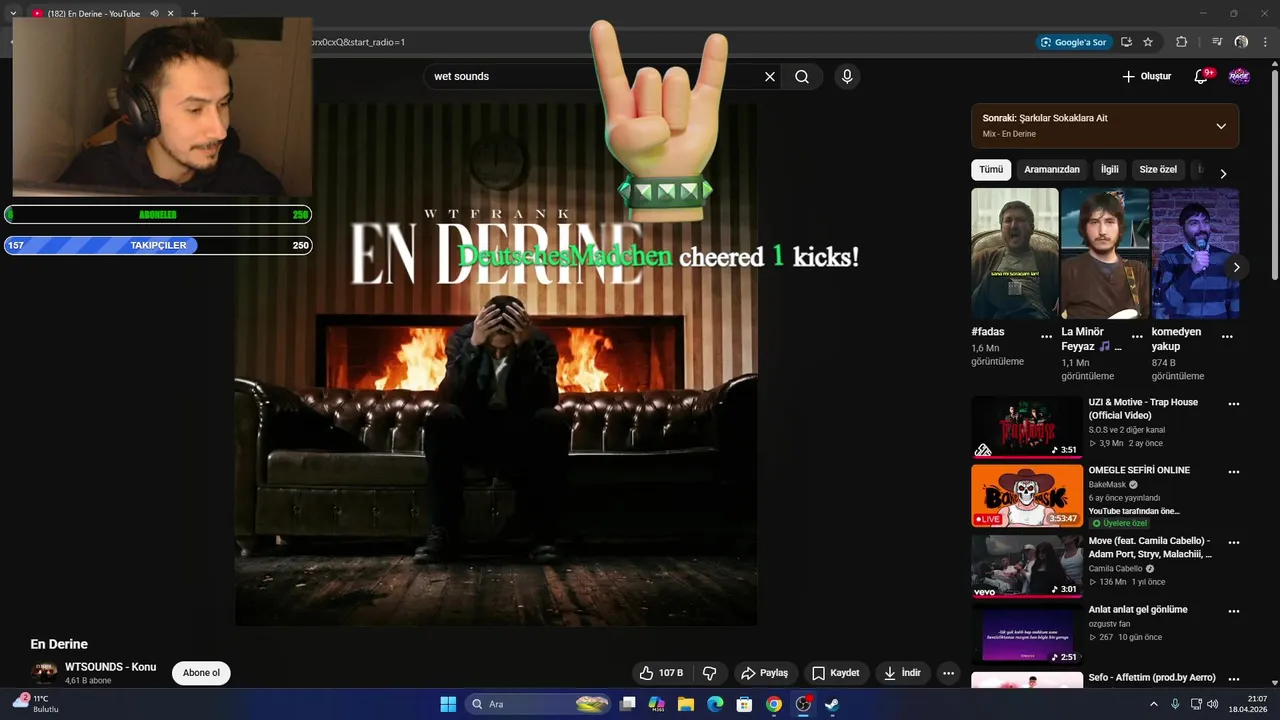Click the Paylaş share button

click(x=764, y=673)
